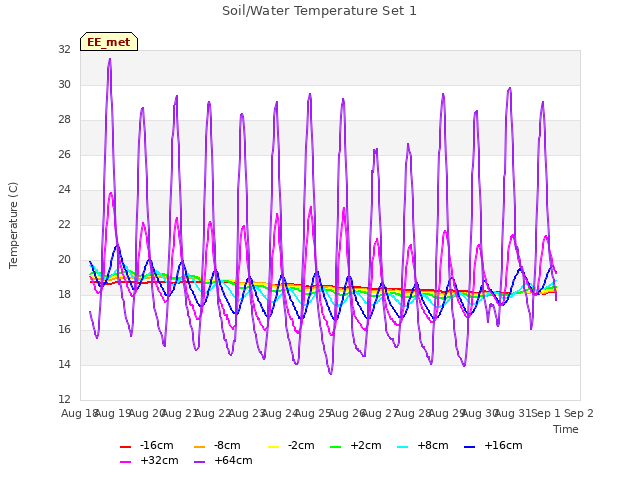Click the 12 y-axis tick value
Viewport: 640px width, 480px height.
coord(64,399)
